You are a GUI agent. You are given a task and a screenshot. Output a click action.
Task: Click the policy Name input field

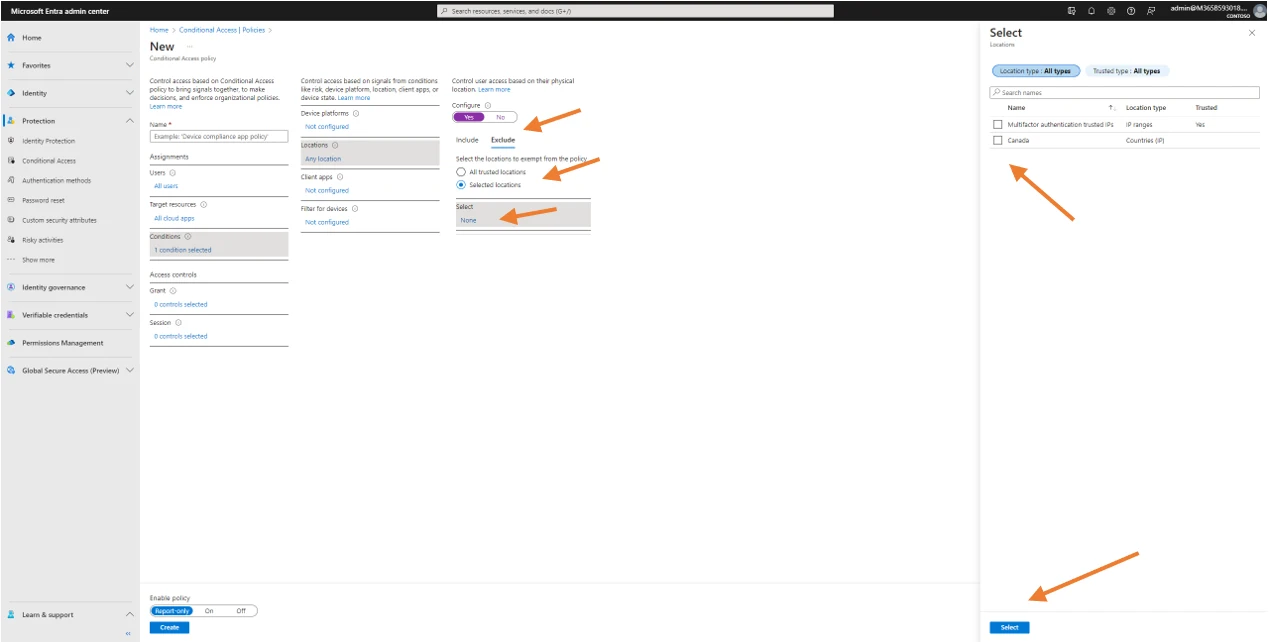tap(218, 136)
